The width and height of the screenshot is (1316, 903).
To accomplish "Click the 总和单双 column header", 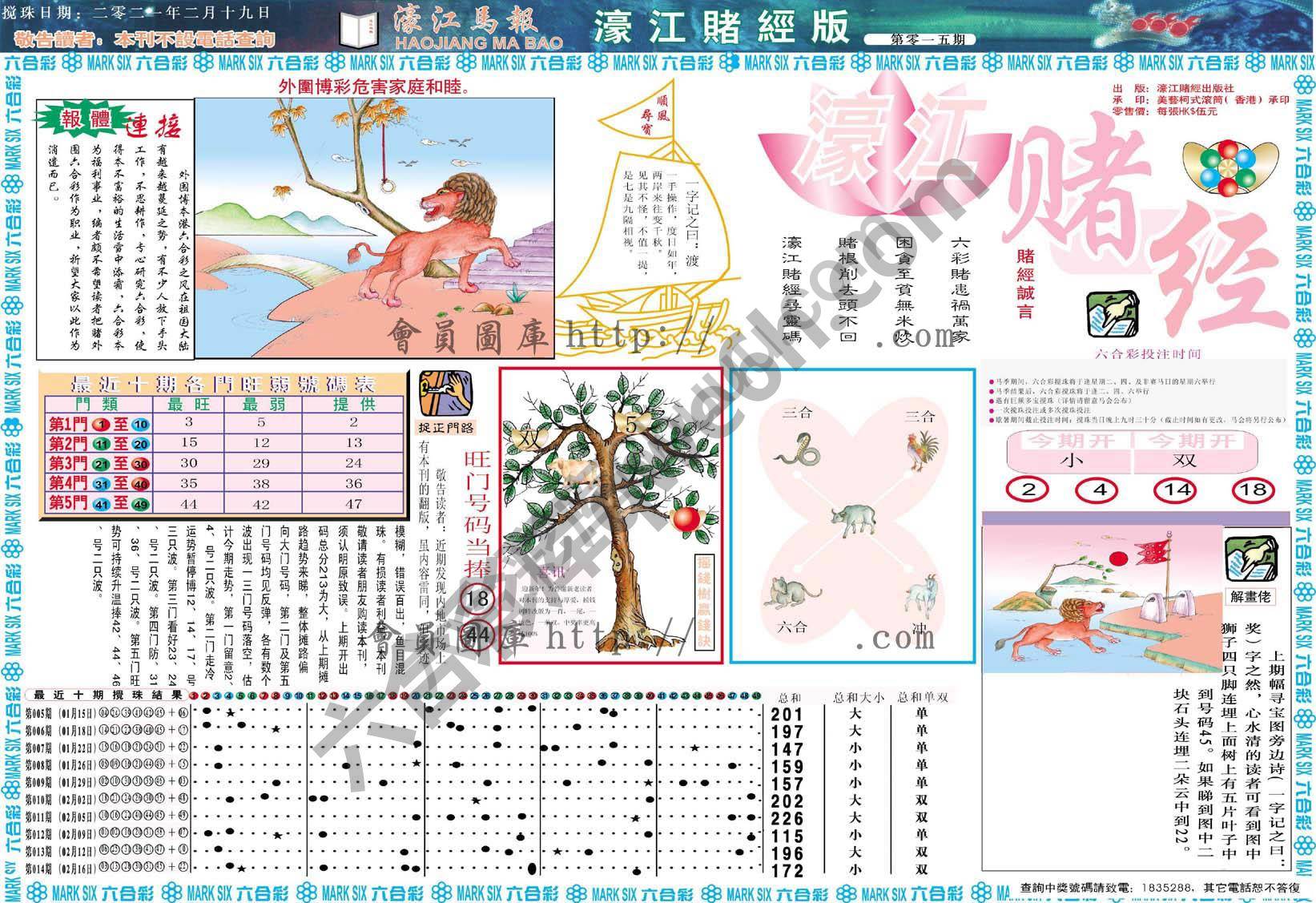I will 923,697.
